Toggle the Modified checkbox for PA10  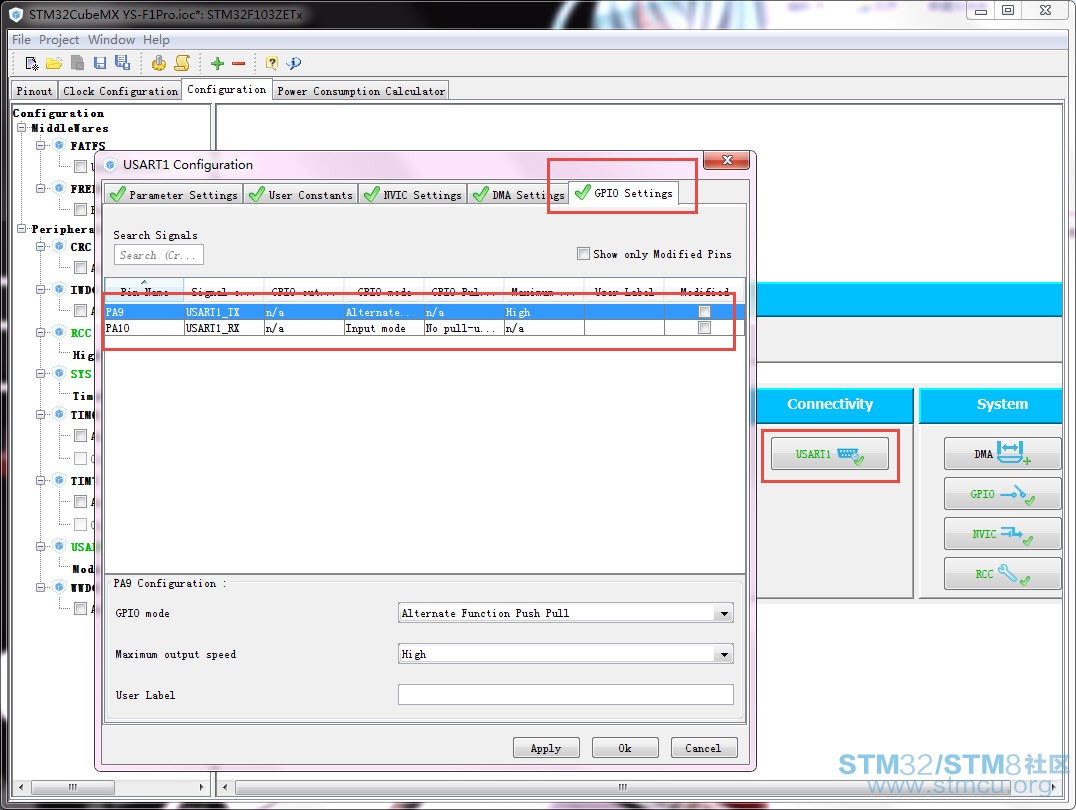click(704, 328)
